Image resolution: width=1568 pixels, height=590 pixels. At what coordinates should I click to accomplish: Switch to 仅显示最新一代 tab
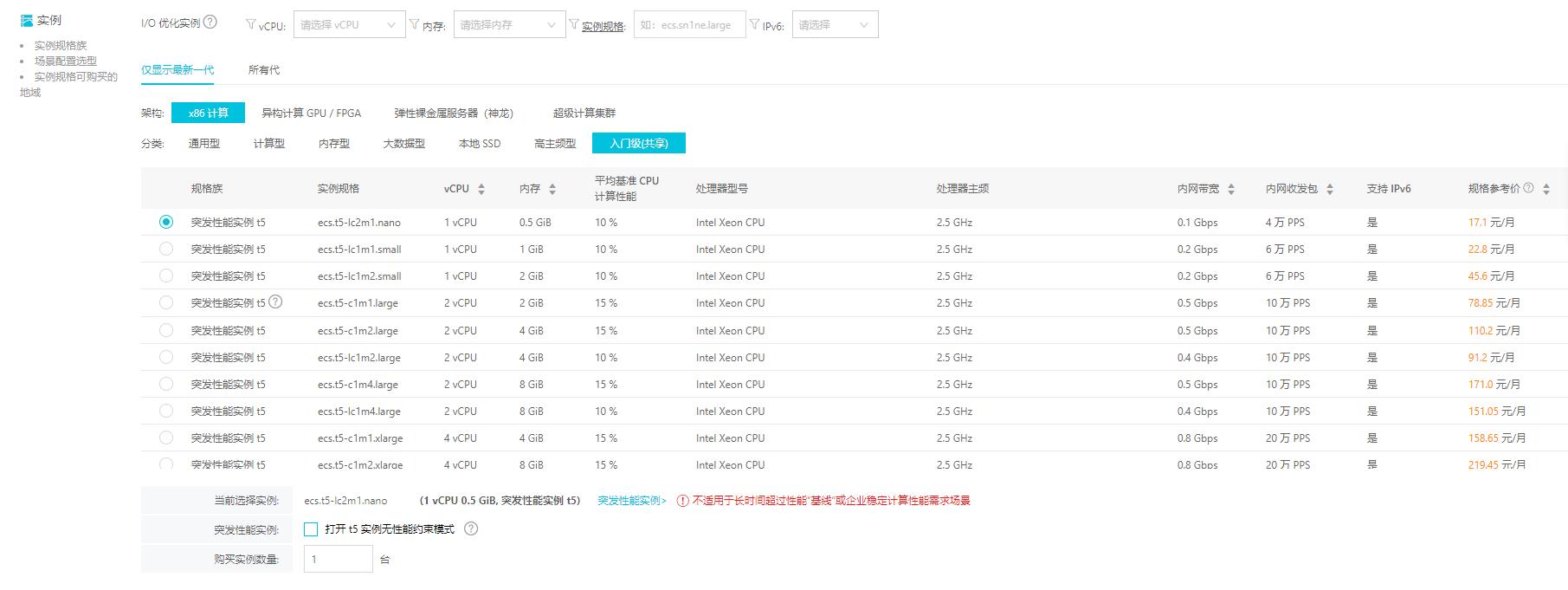point(177,70)
